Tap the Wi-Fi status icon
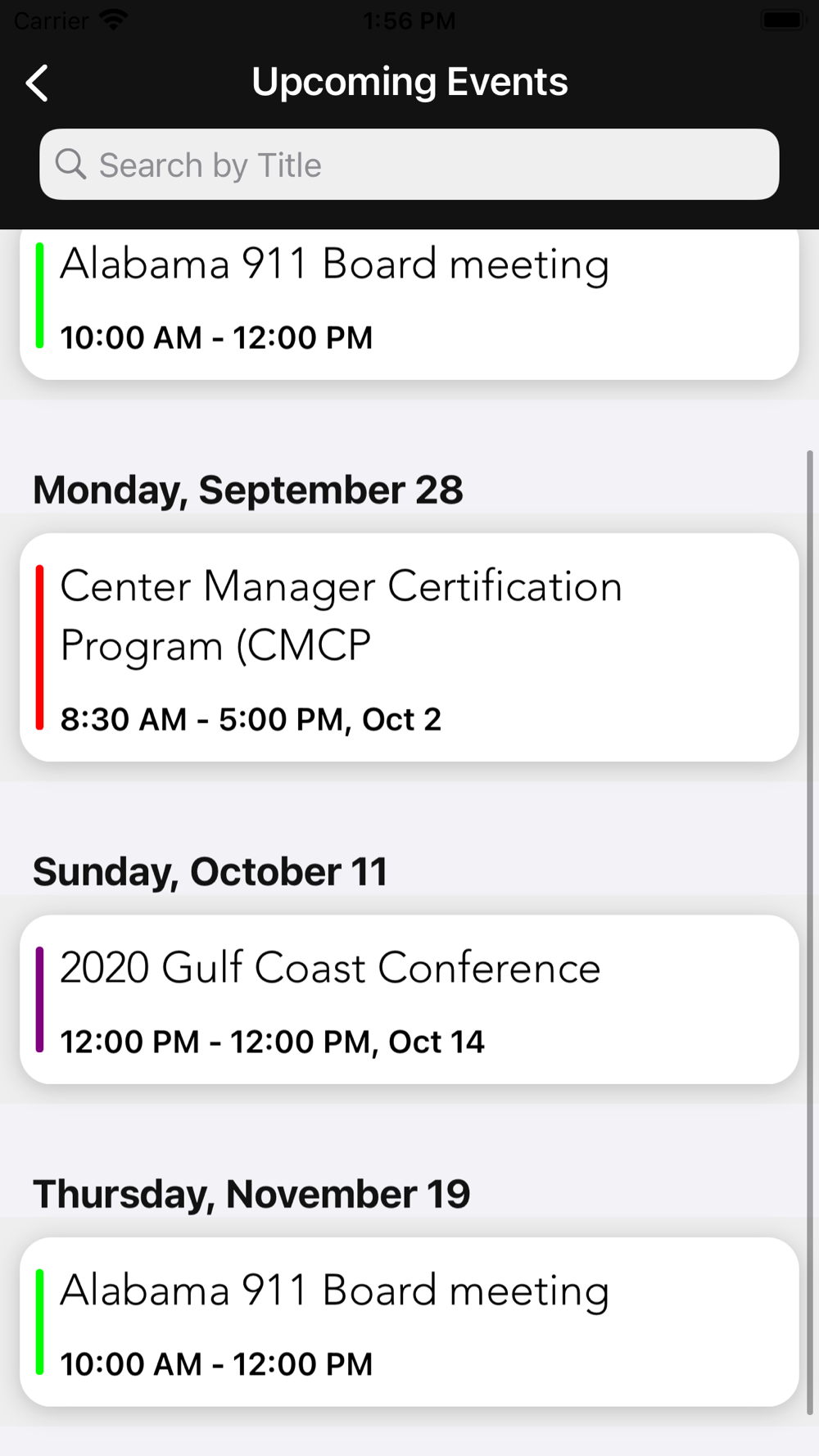This screenshot has width=819, height=1456. (114, 20)
